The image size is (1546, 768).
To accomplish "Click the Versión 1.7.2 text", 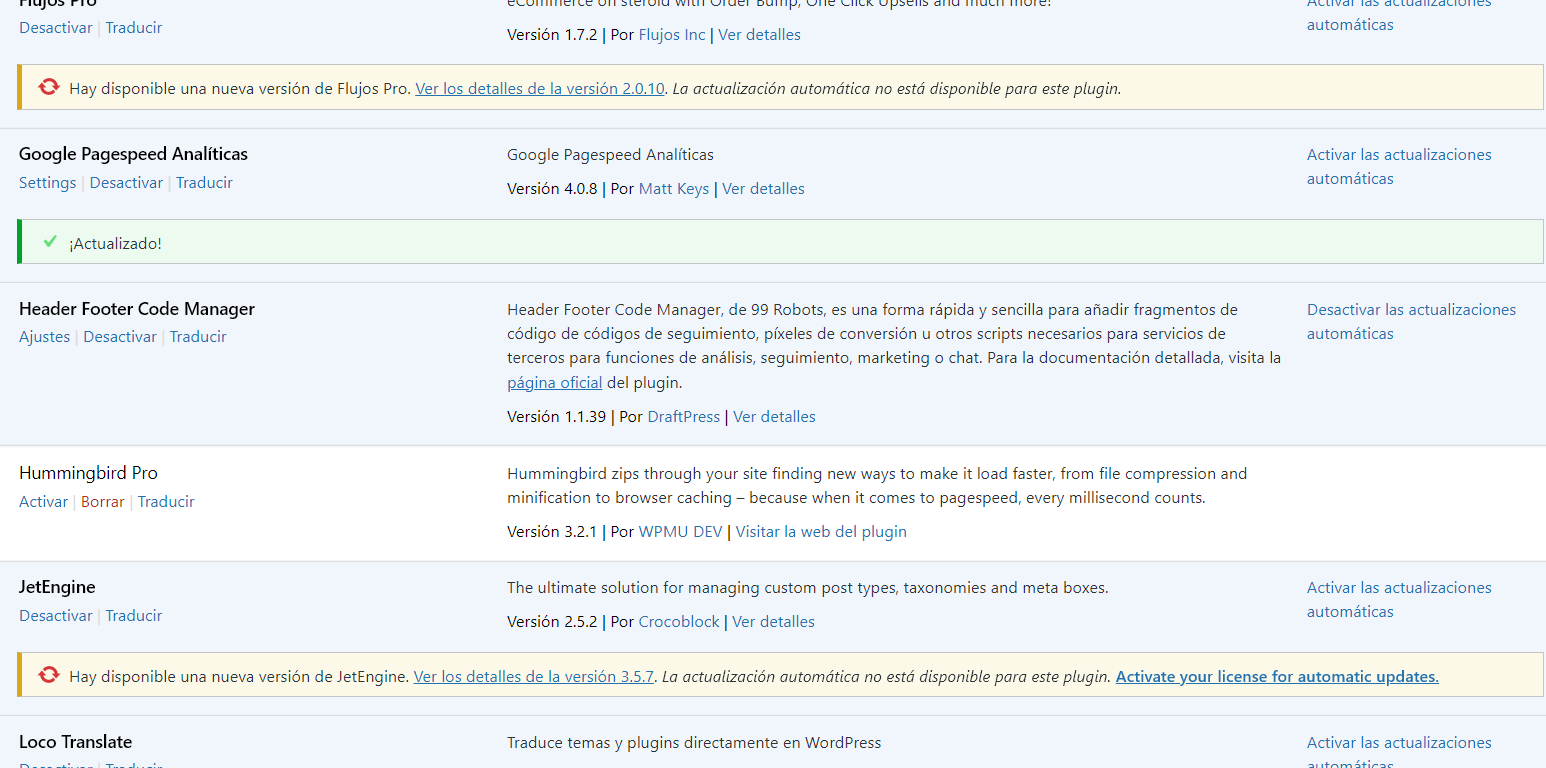I will tap(552, 34).
